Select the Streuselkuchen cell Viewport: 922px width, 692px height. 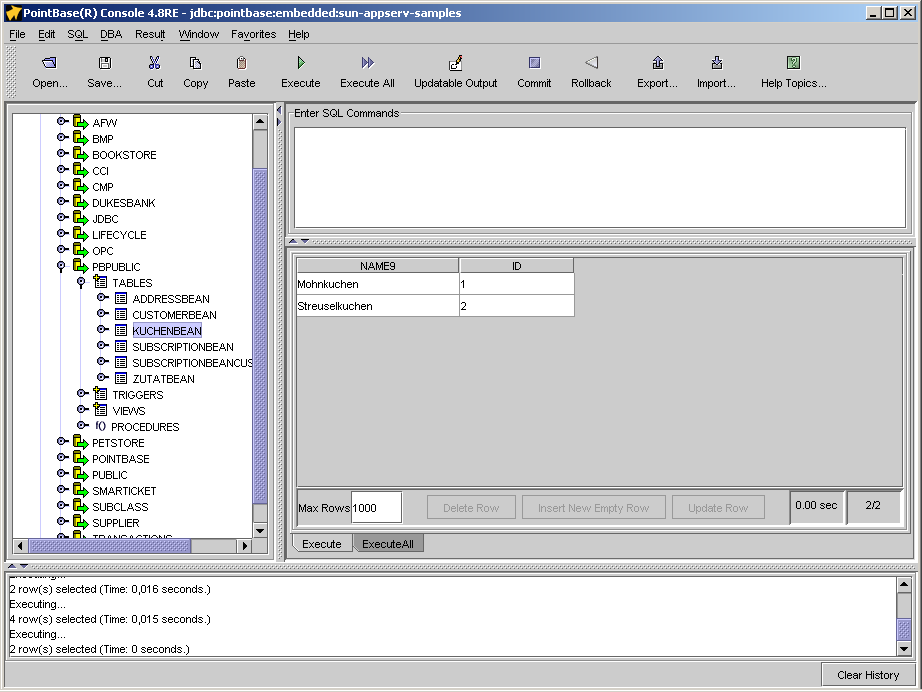(378, 306)
